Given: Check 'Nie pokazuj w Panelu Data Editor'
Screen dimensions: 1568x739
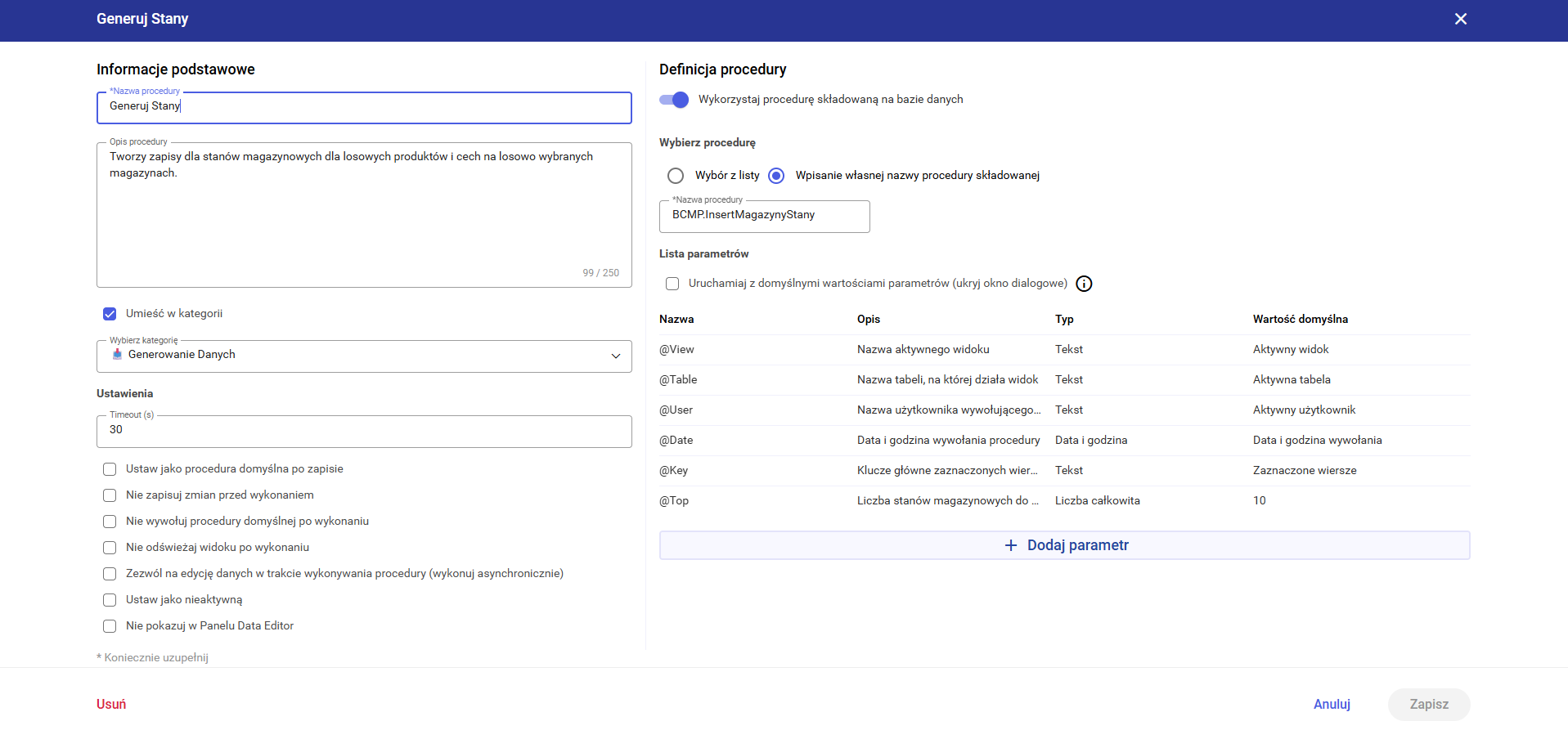Looking at the screenshot, I should (110, 626).
